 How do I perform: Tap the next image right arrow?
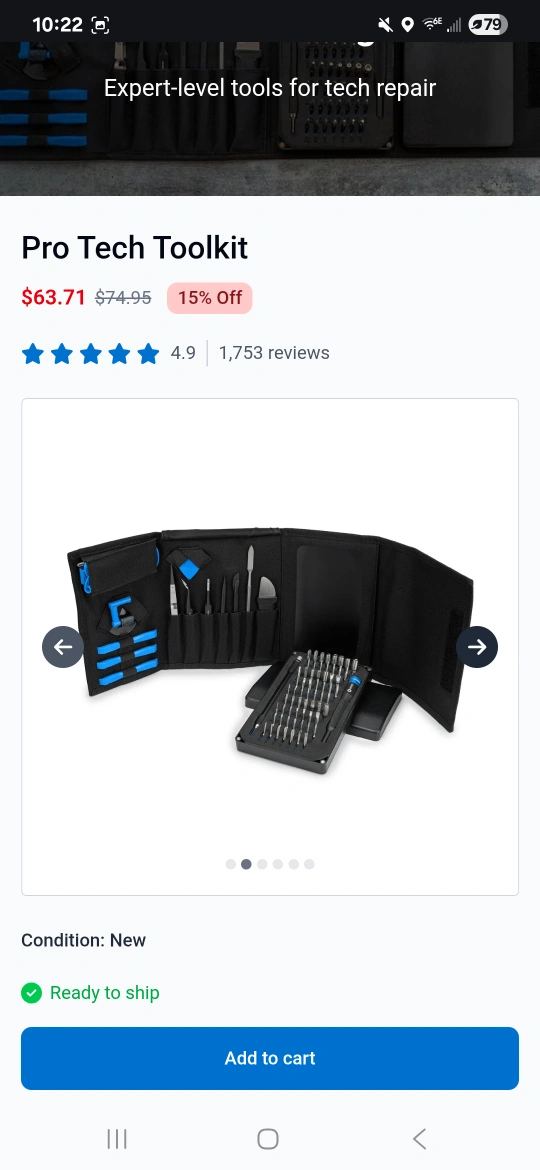coord(477,646)
